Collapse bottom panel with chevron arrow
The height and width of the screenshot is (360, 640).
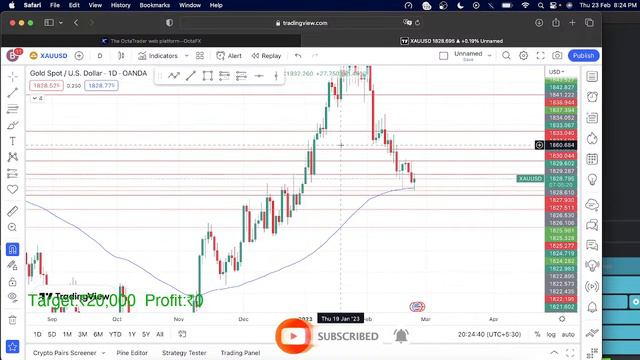(554, 353)
